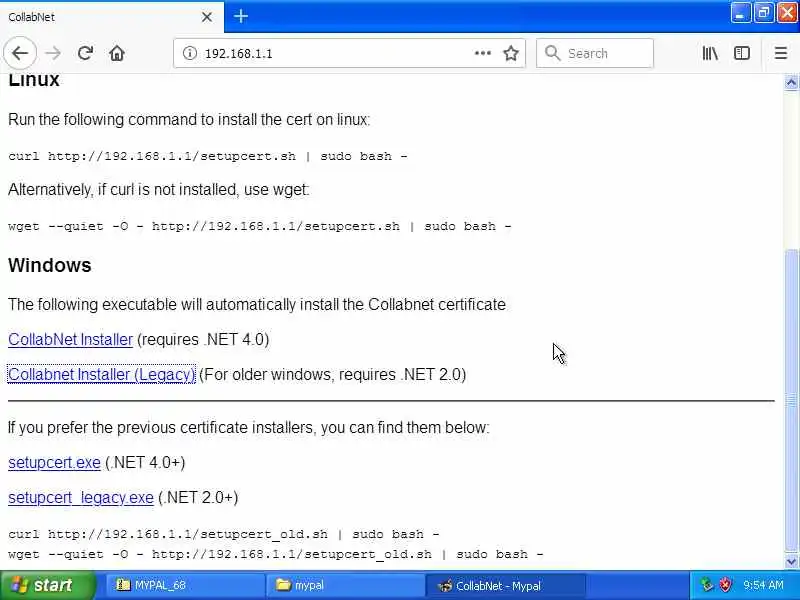Image resolution: width=800 pixels, height=600 pixels.
Task: Open the Collabnet Installer (Legacy) link
Action: 102,374
